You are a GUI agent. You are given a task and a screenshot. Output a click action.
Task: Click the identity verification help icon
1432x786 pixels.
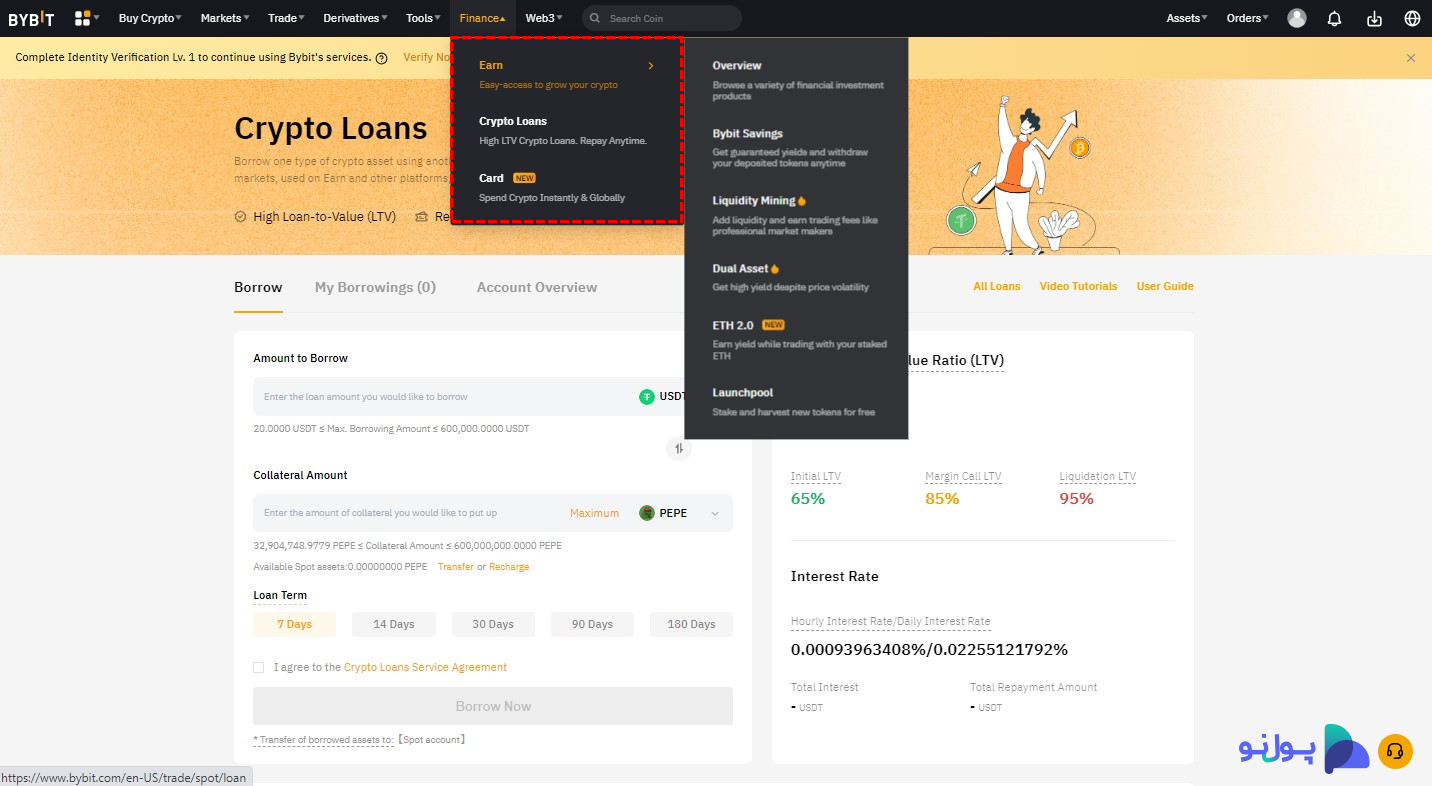click(x=382, y=58)
